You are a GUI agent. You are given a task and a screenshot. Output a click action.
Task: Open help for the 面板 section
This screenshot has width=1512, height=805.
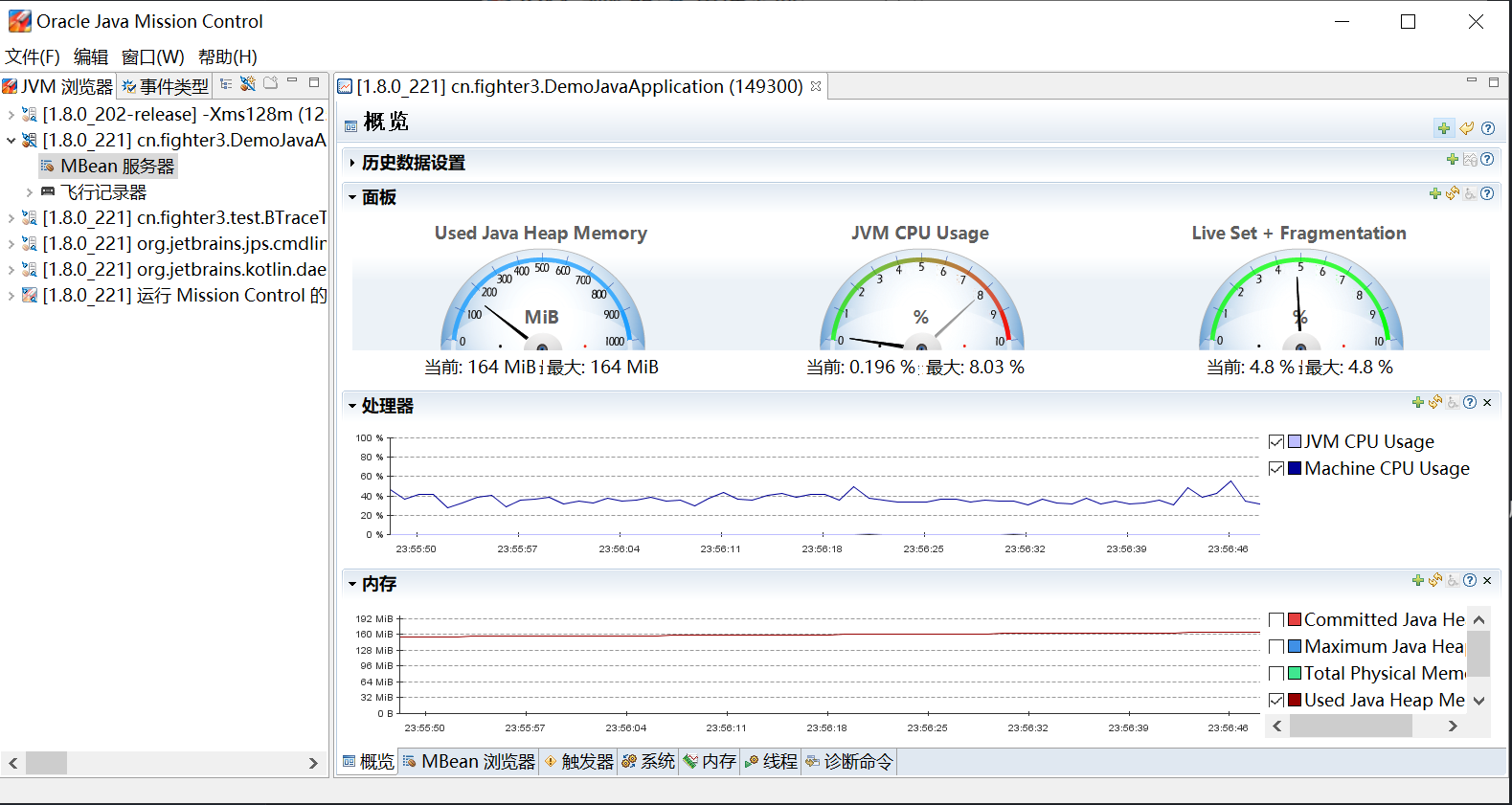pos(1487,193)
